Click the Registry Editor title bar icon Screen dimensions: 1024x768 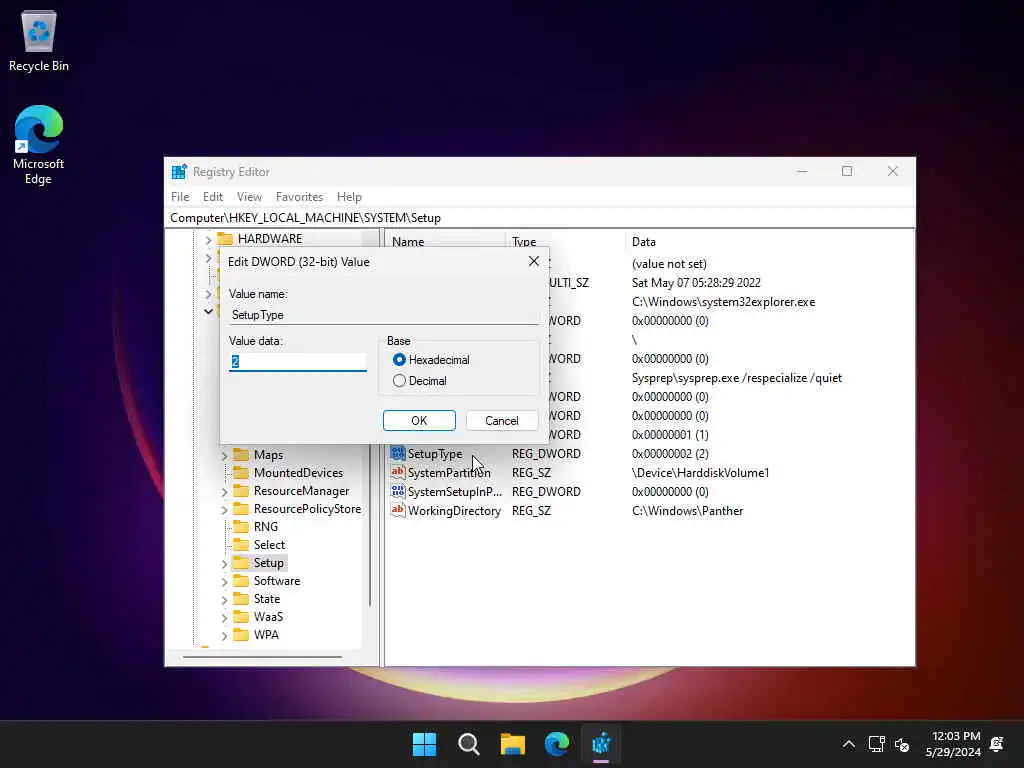(179, 172)
